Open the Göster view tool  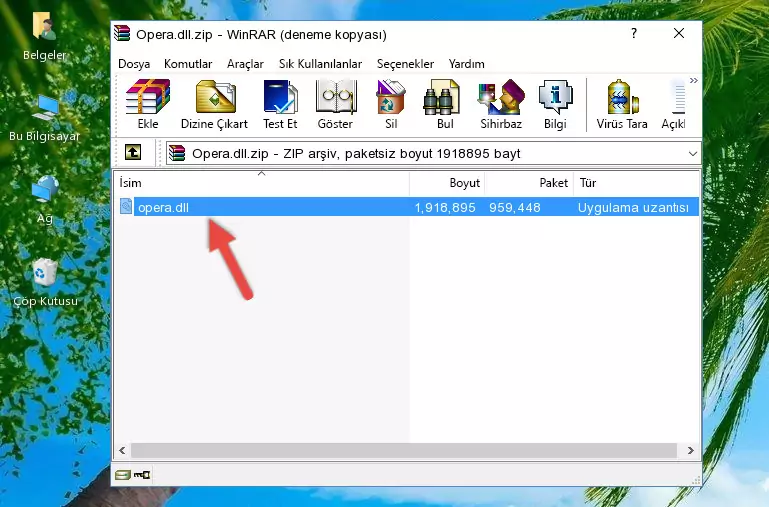tap(335, 104)
